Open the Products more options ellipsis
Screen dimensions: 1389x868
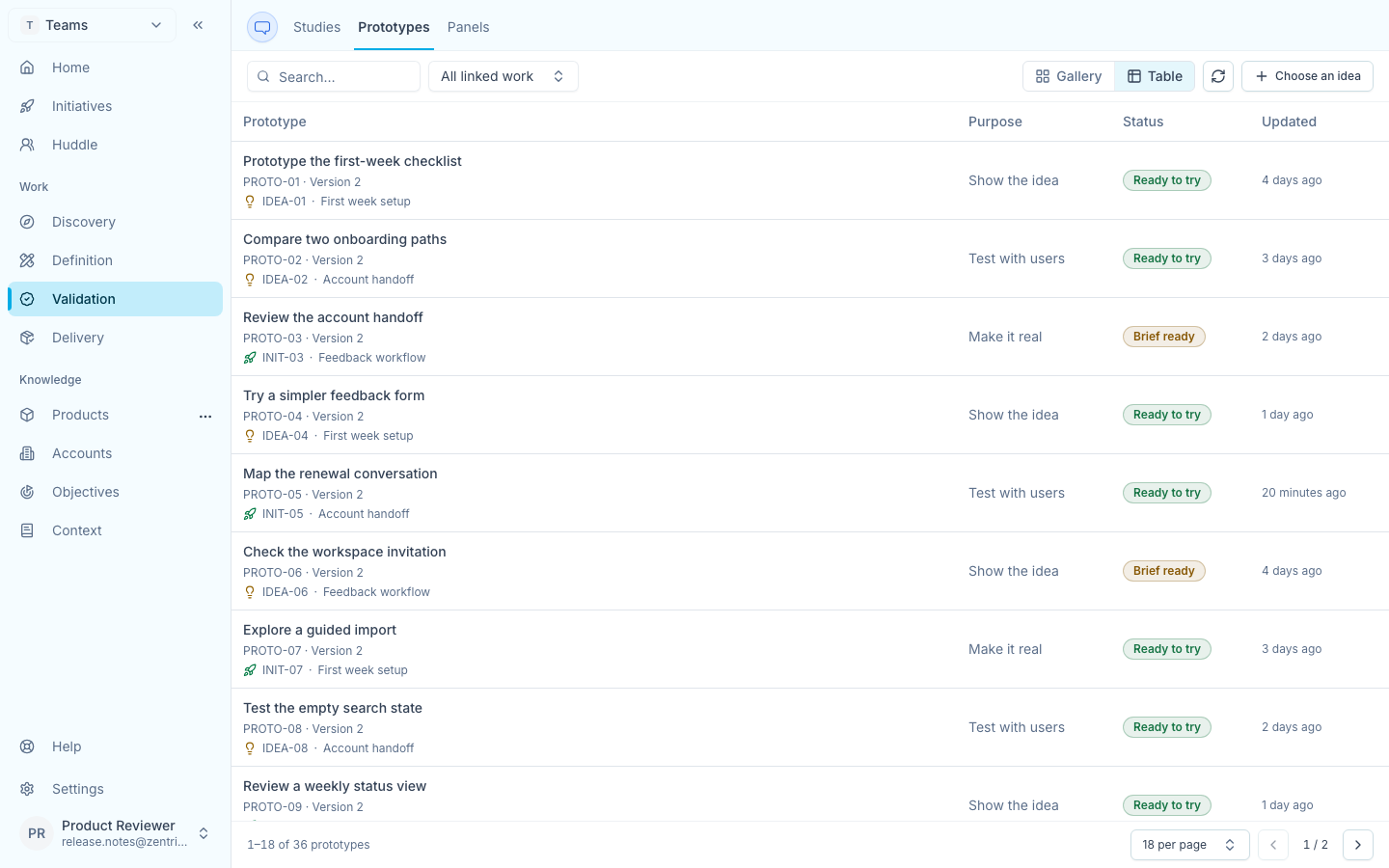point(205,416)
